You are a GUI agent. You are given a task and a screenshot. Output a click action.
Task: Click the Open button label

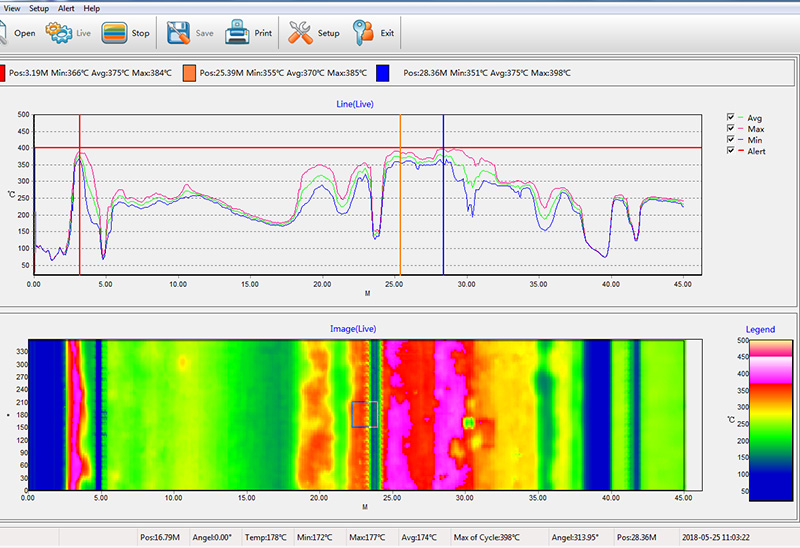tap(24, 33)
